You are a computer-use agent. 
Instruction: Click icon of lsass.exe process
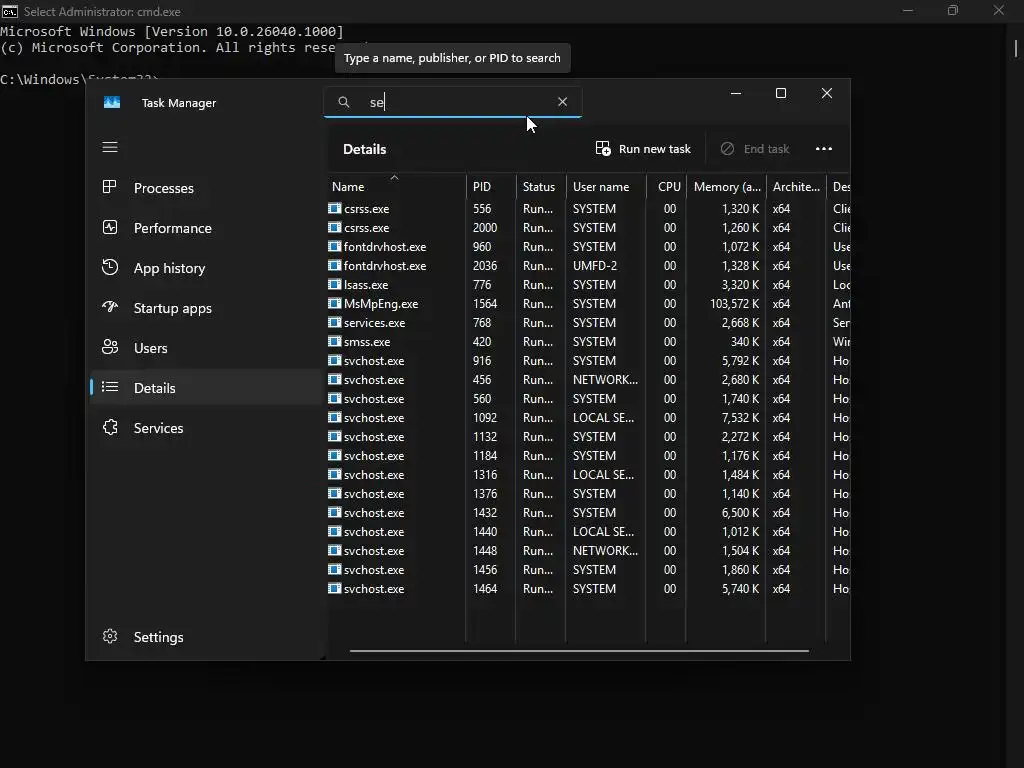[334, 284]
